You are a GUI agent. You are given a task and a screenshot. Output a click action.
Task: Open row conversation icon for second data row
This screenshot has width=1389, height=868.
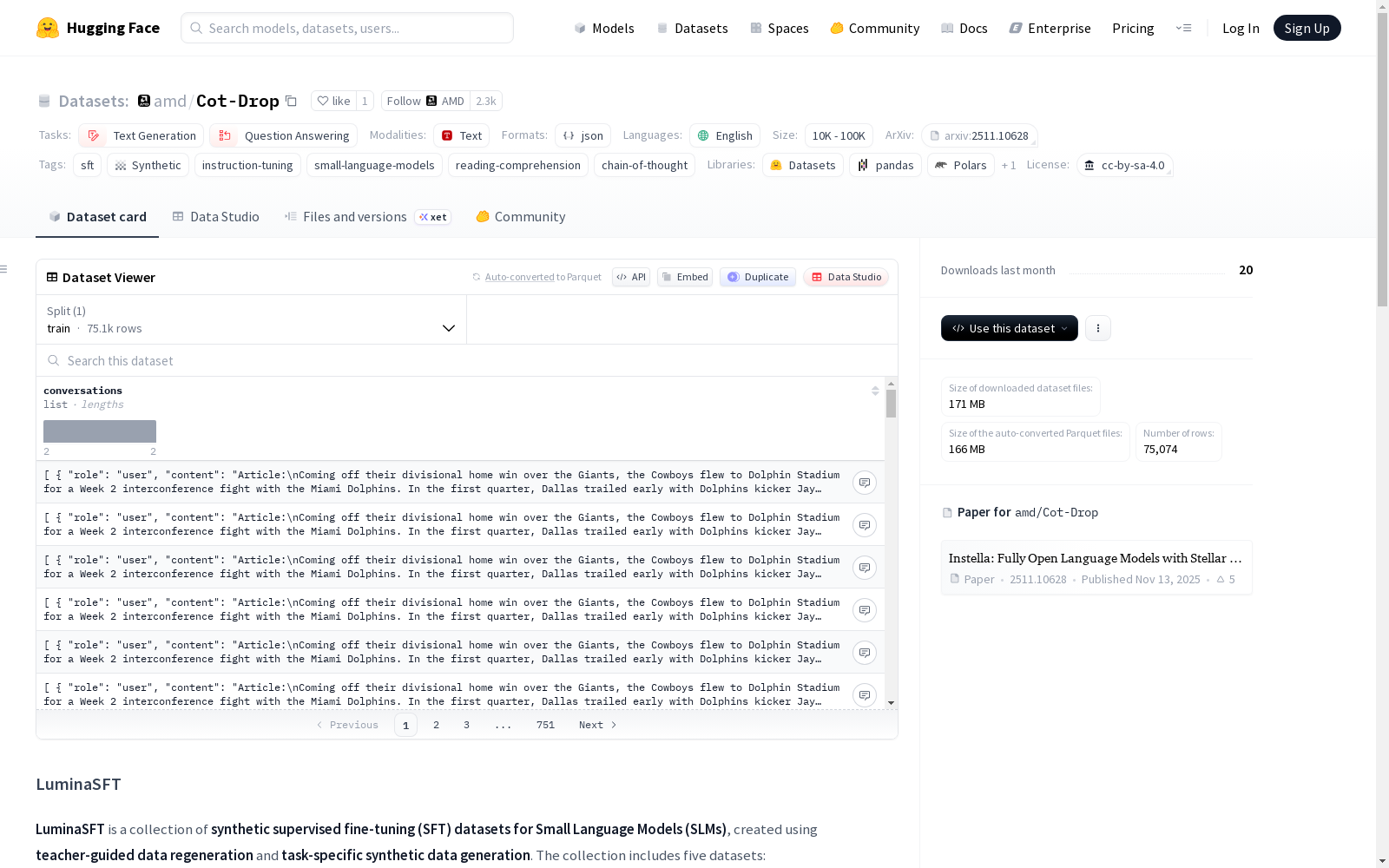tap(865, 525)
